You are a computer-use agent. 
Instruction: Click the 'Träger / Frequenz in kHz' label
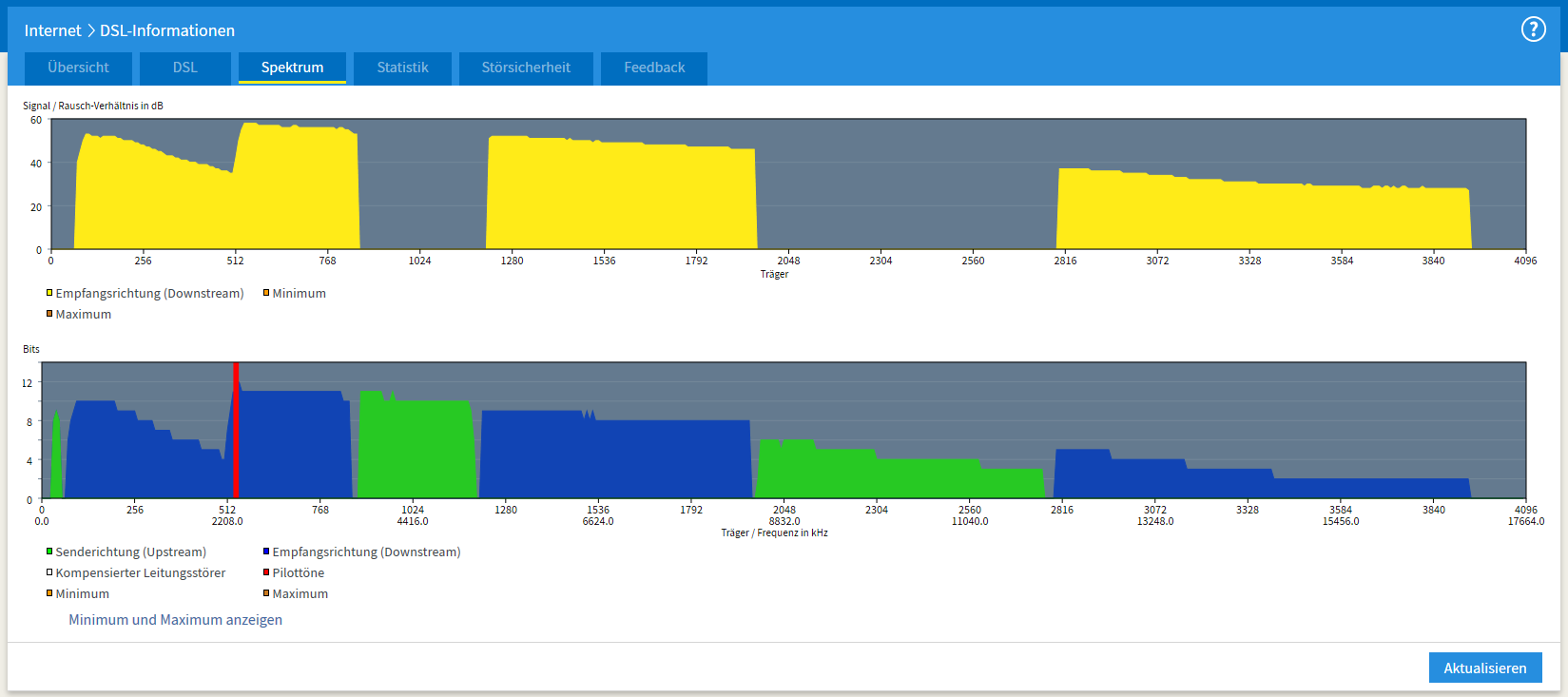click(x=774, y=532)
